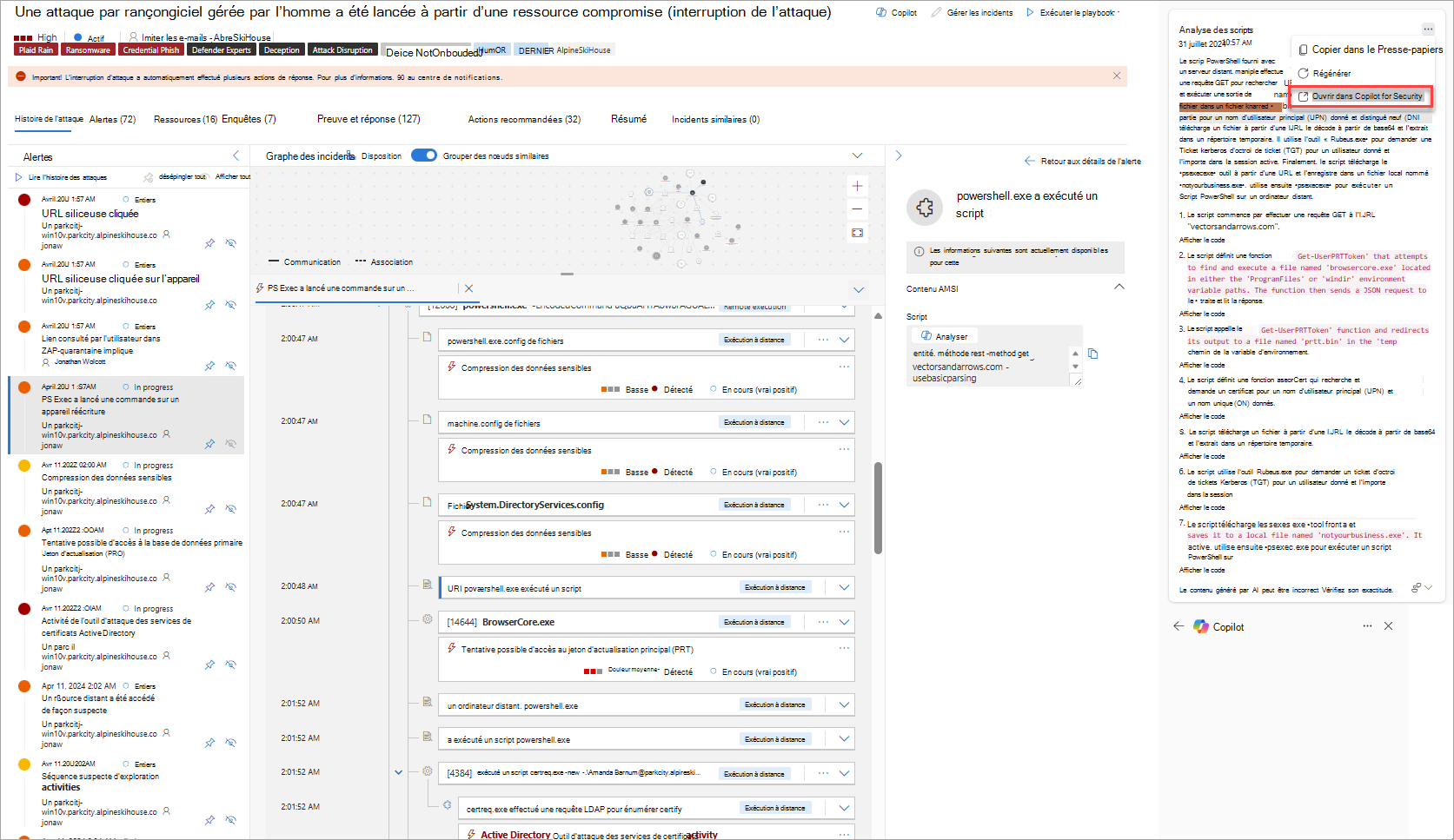Dismiss the attack disruption warning banner
The image size is (1454, 840).
(x=1117, y=76)
